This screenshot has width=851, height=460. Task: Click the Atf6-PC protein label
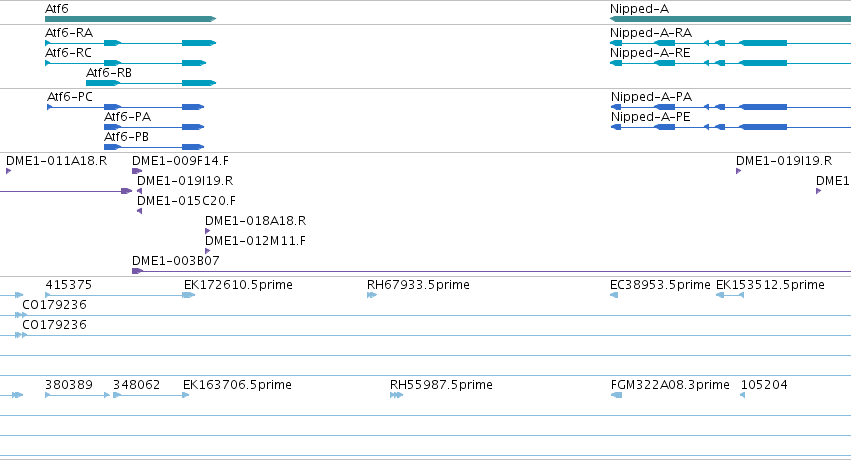point(70,97)
